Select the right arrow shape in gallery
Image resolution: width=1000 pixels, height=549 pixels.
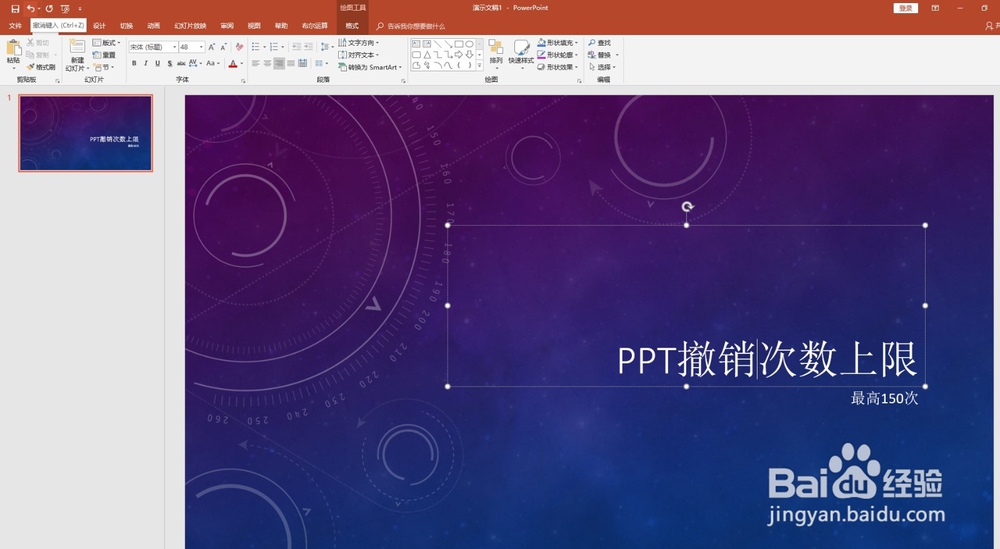459,55
